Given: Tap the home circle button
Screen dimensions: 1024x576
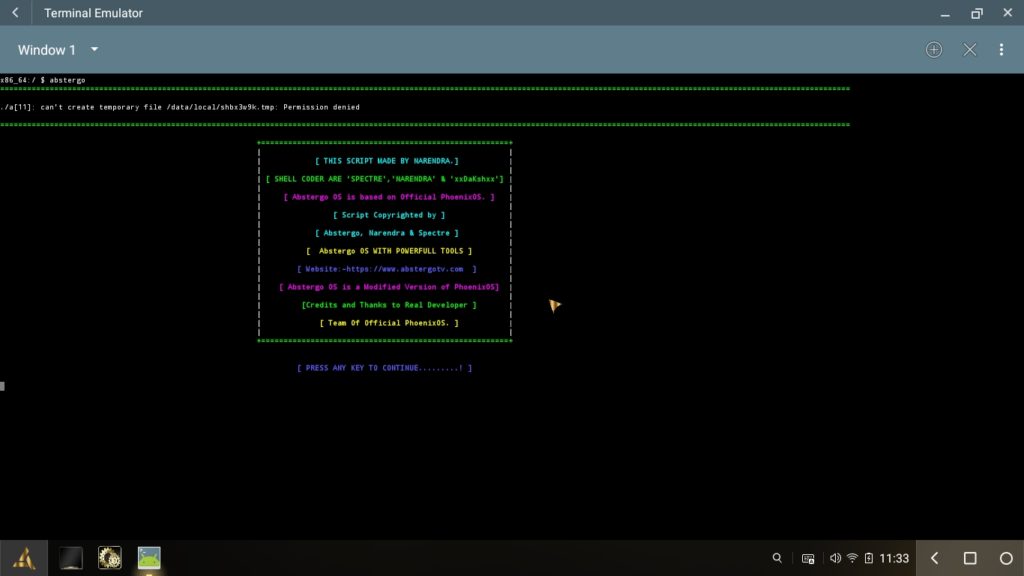Looking at the screenshot, I should pos(1006,558).
